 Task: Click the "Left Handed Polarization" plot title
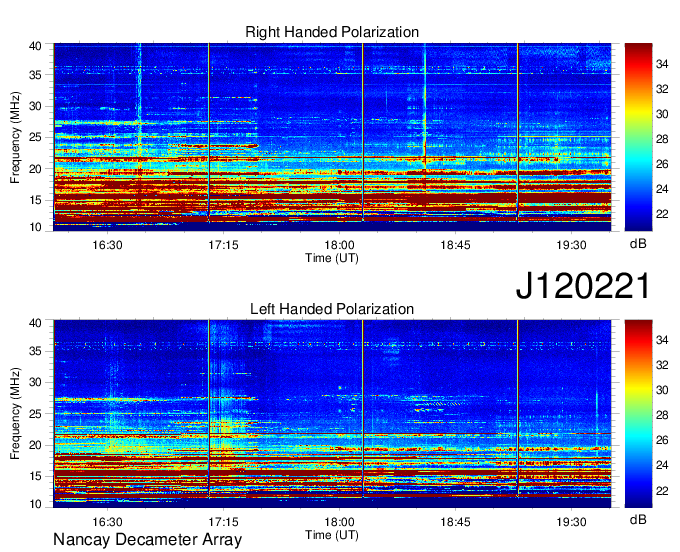(x=332, y=309)
